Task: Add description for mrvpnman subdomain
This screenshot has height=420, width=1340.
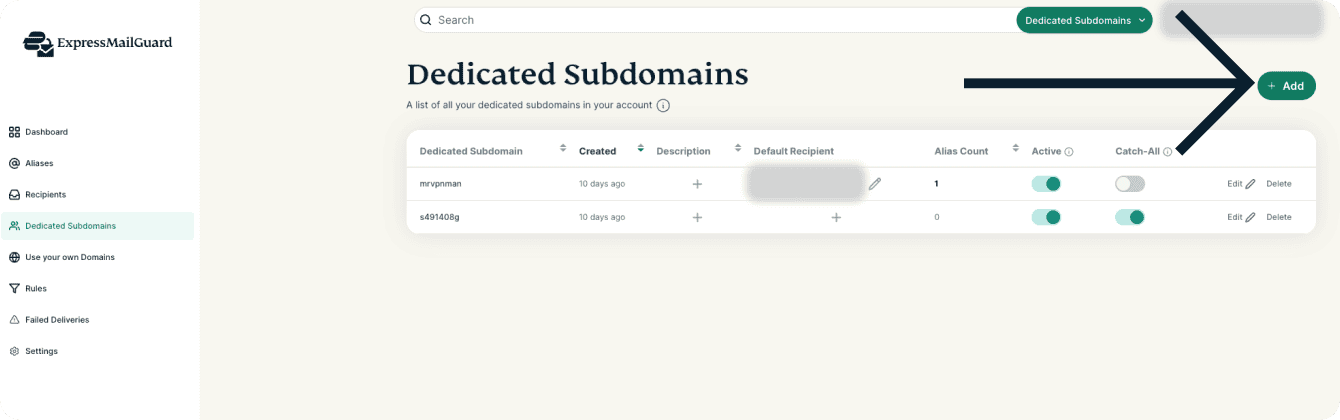Action: [x=697, y=184]
